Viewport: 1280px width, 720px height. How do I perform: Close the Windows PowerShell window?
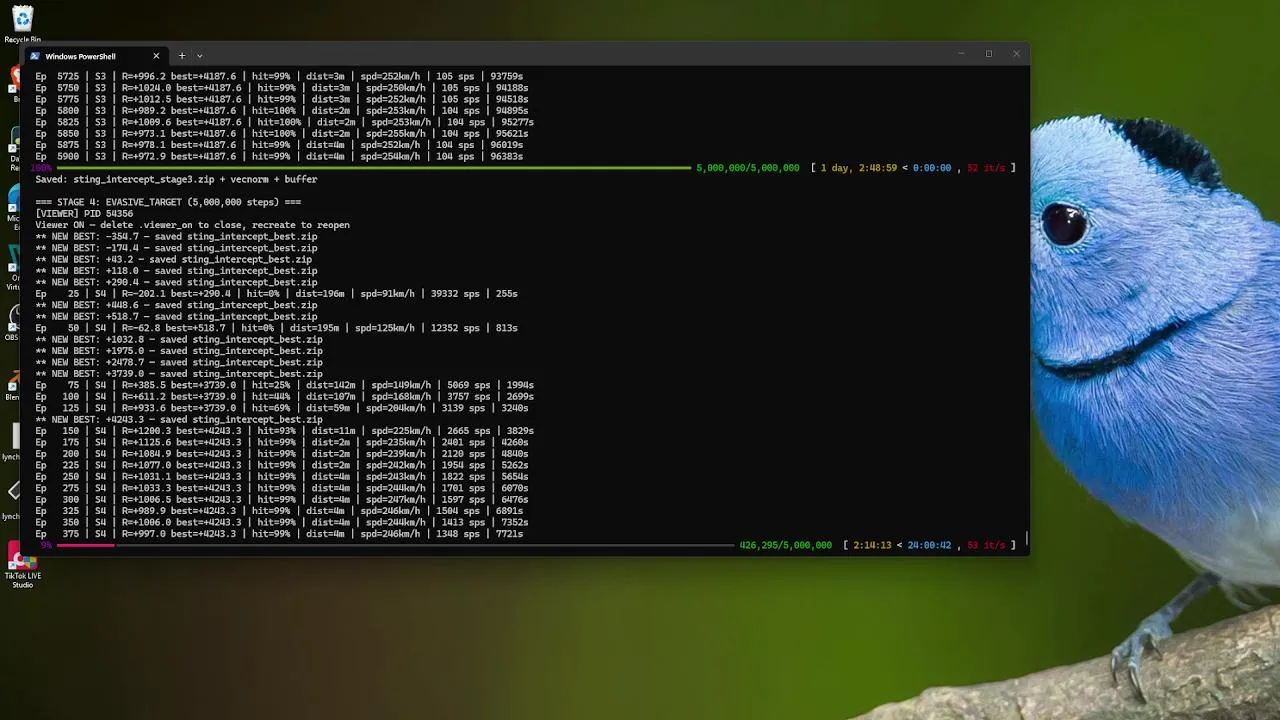(x=1016, y=54)
